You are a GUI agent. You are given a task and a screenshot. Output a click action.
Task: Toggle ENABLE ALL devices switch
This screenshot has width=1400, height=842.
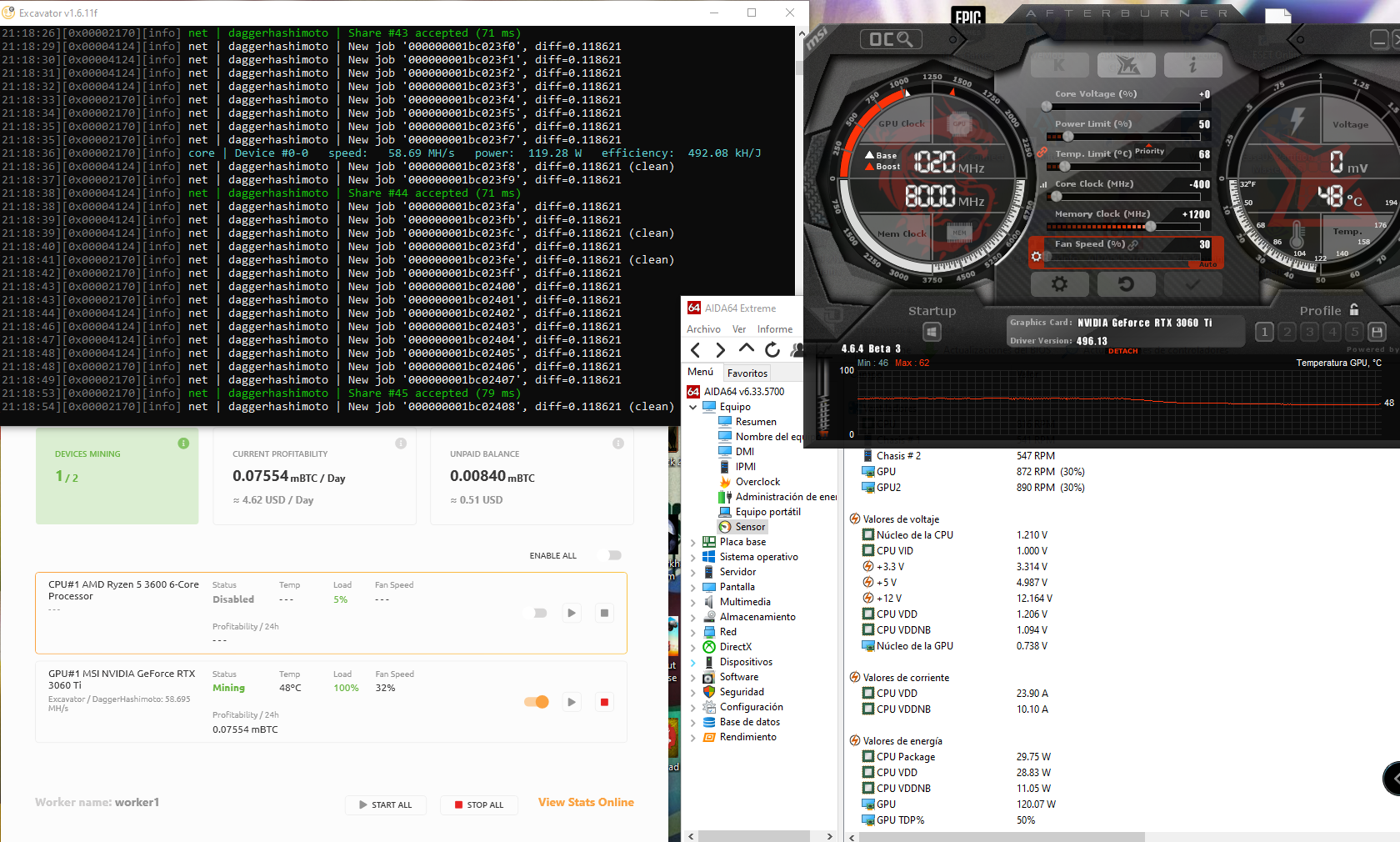[613, 555]
